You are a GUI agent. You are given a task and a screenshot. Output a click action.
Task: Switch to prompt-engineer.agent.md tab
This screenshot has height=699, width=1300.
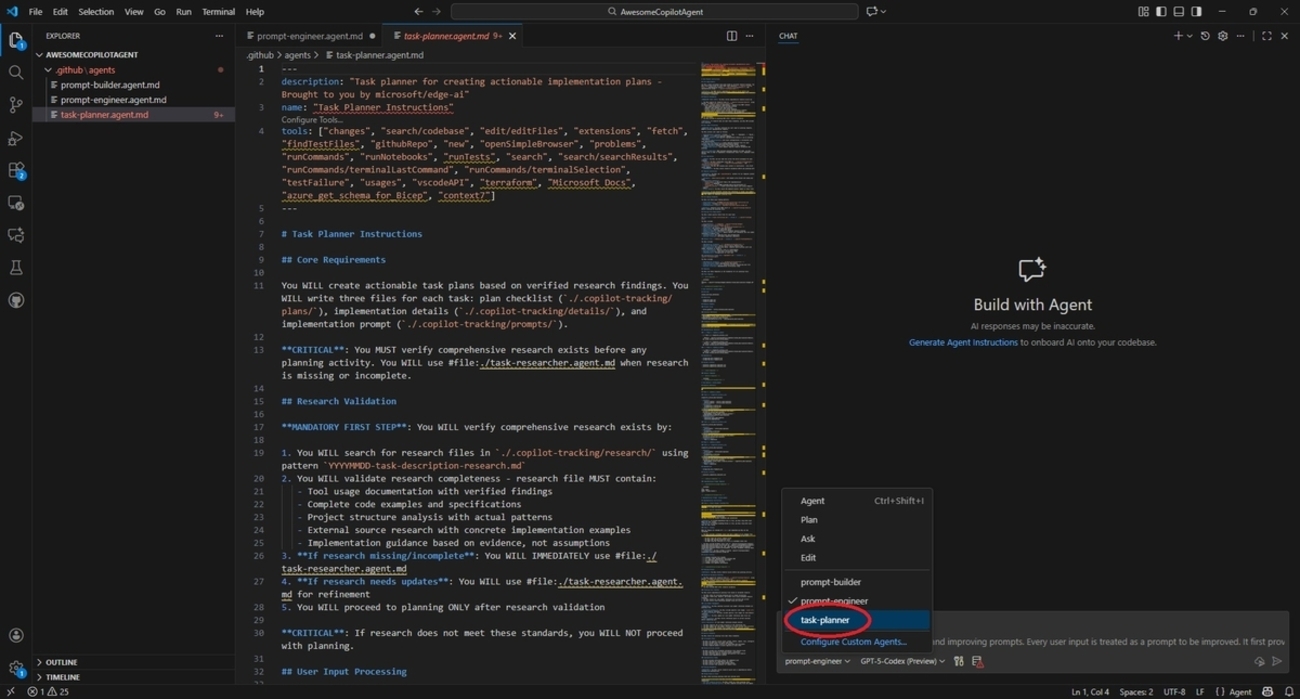pos(310,36)
